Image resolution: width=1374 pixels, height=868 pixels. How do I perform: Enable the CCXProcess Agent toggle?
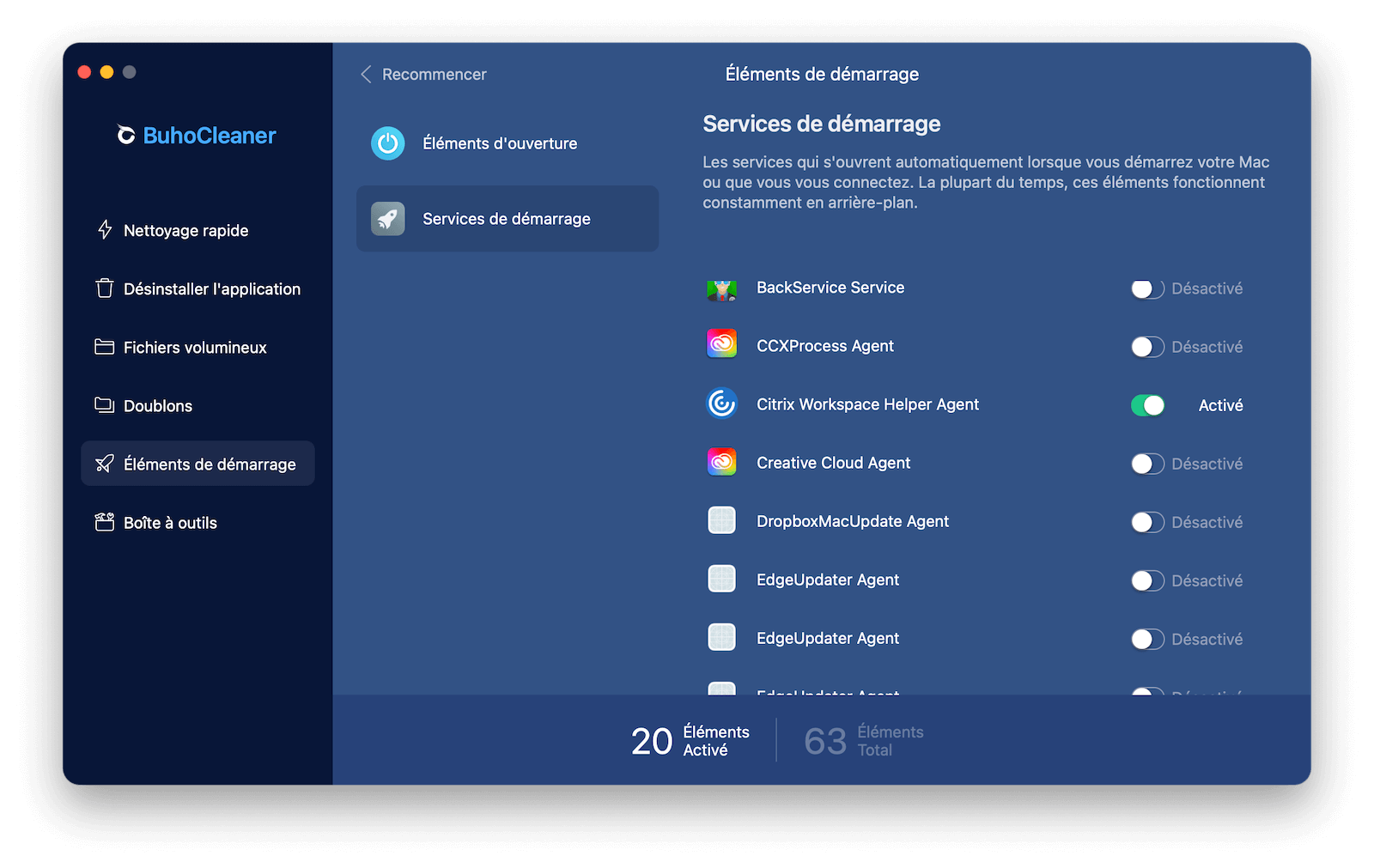(1147, 347)
